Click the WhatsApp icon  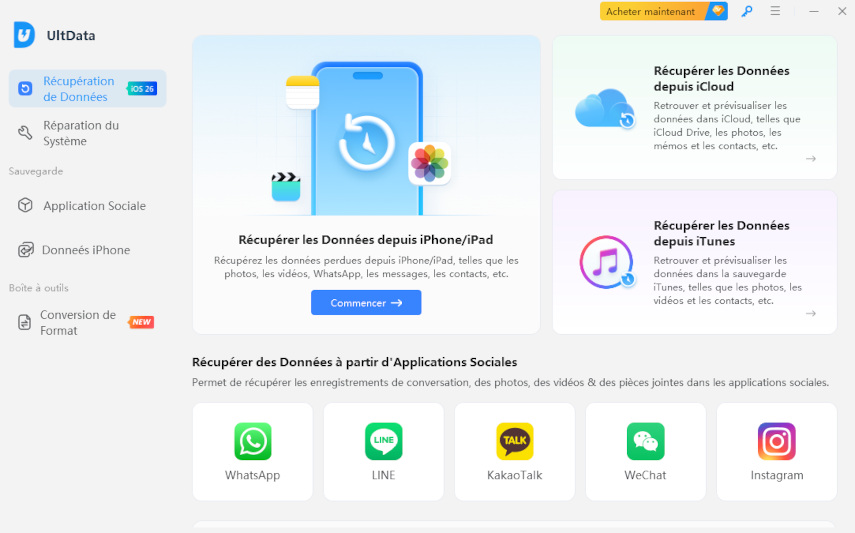coord(252,441)
